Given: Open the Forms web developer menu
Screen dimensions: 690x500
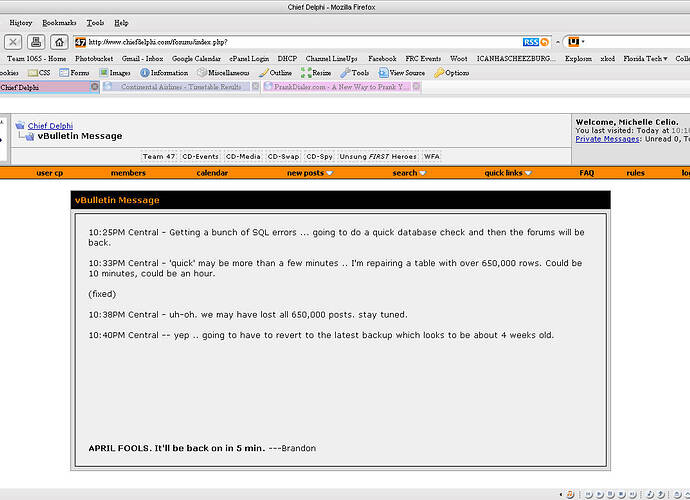Looking at the screenshot, I should tap(74, 73).
